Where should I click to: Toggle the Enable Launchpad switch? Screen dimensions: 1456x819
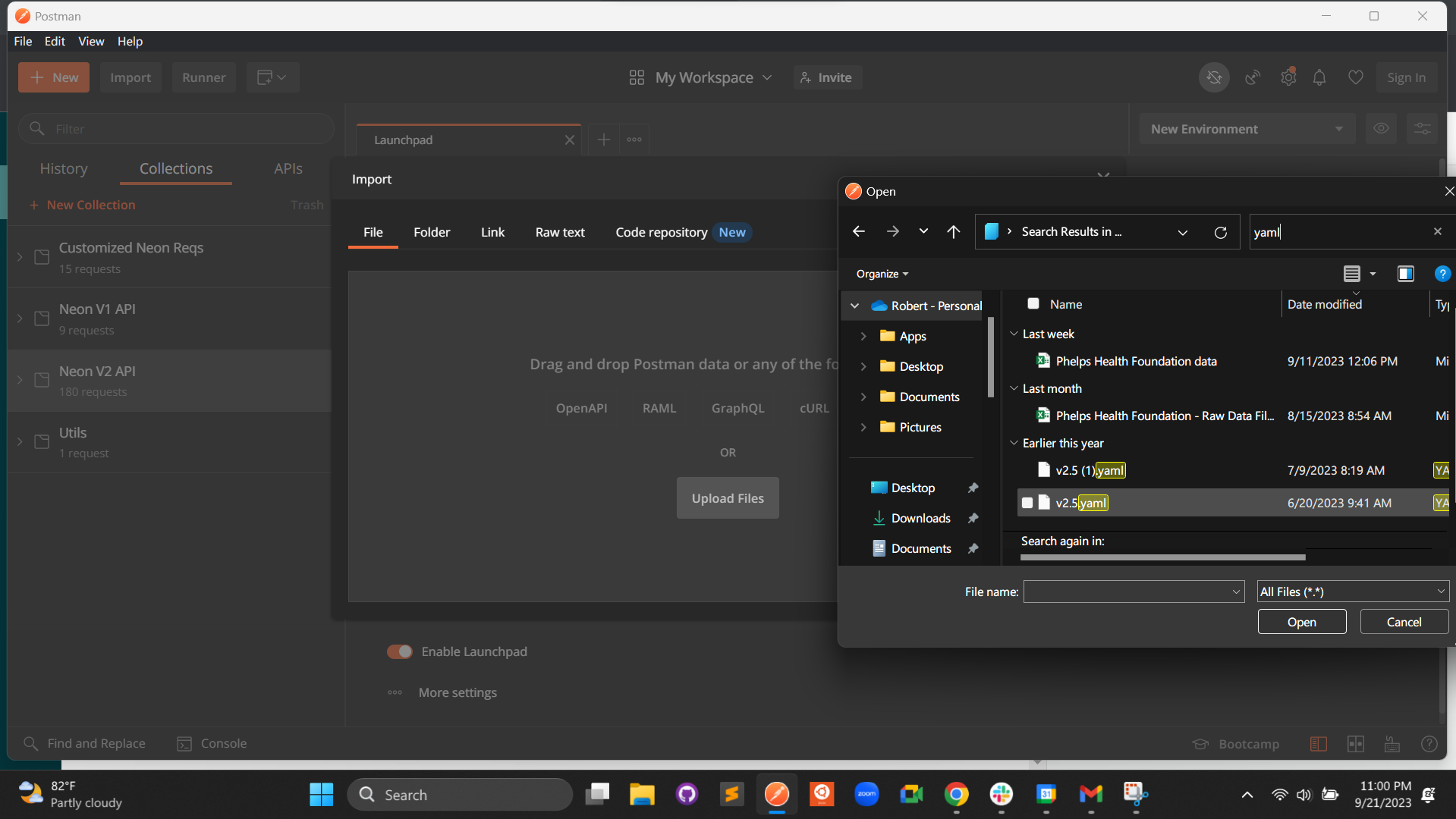400,652
